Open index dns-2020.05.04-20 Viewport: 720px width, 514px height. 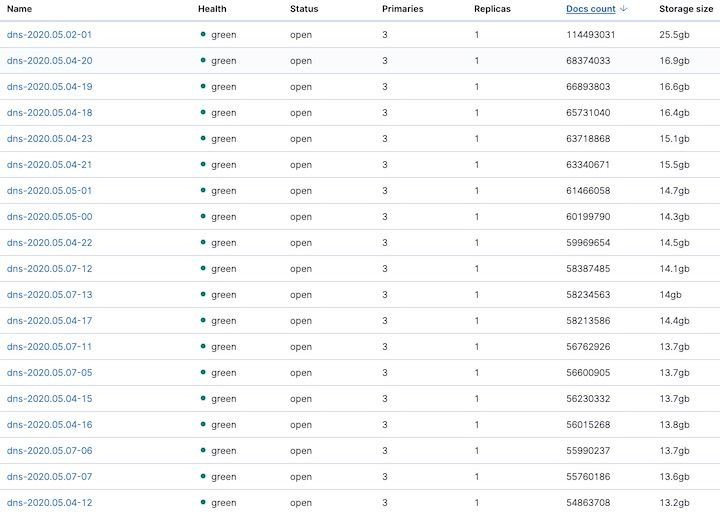click(x=49, y=61)
